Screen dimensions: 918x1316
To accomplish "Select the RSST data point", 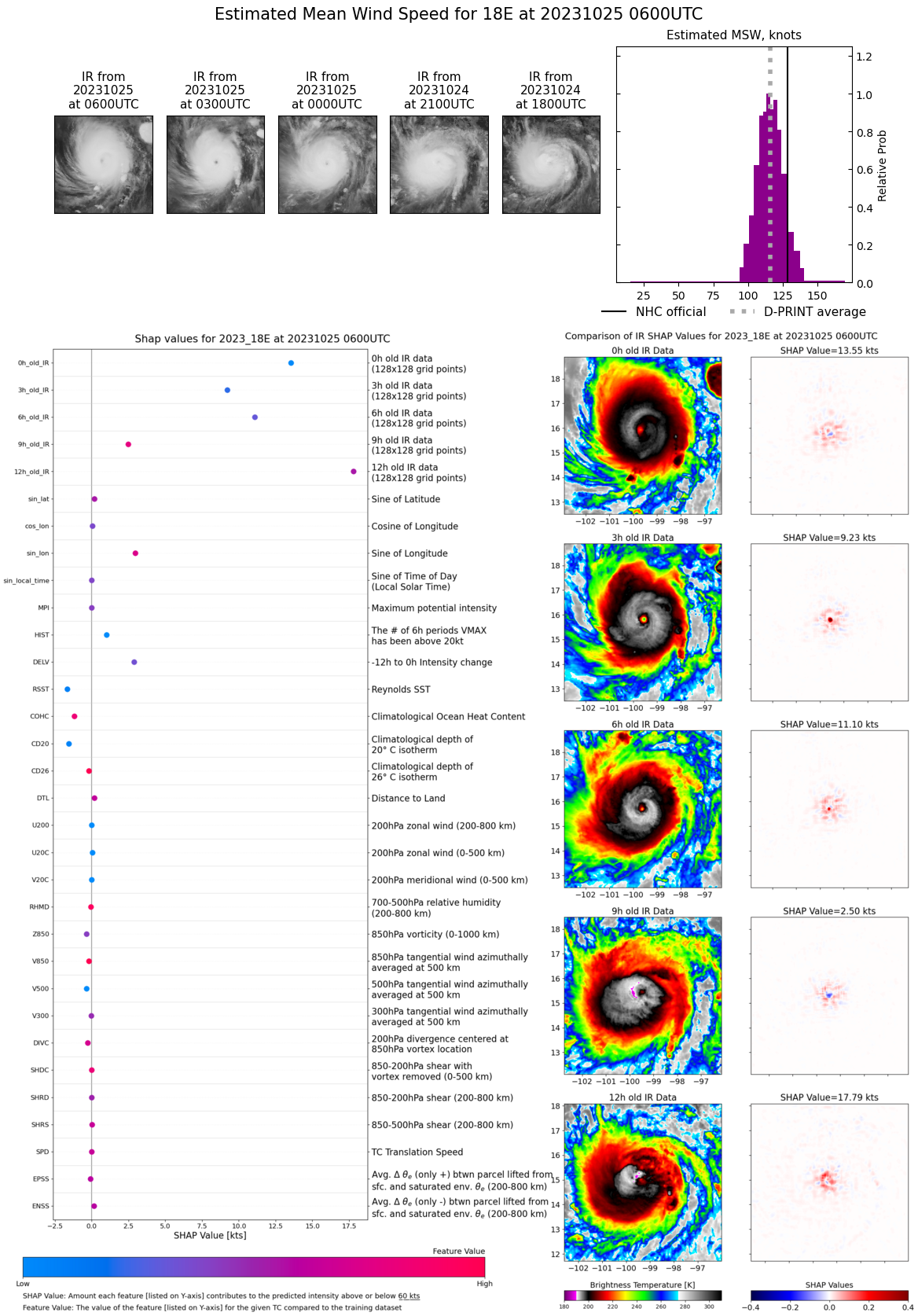I will tap(68, 689).
